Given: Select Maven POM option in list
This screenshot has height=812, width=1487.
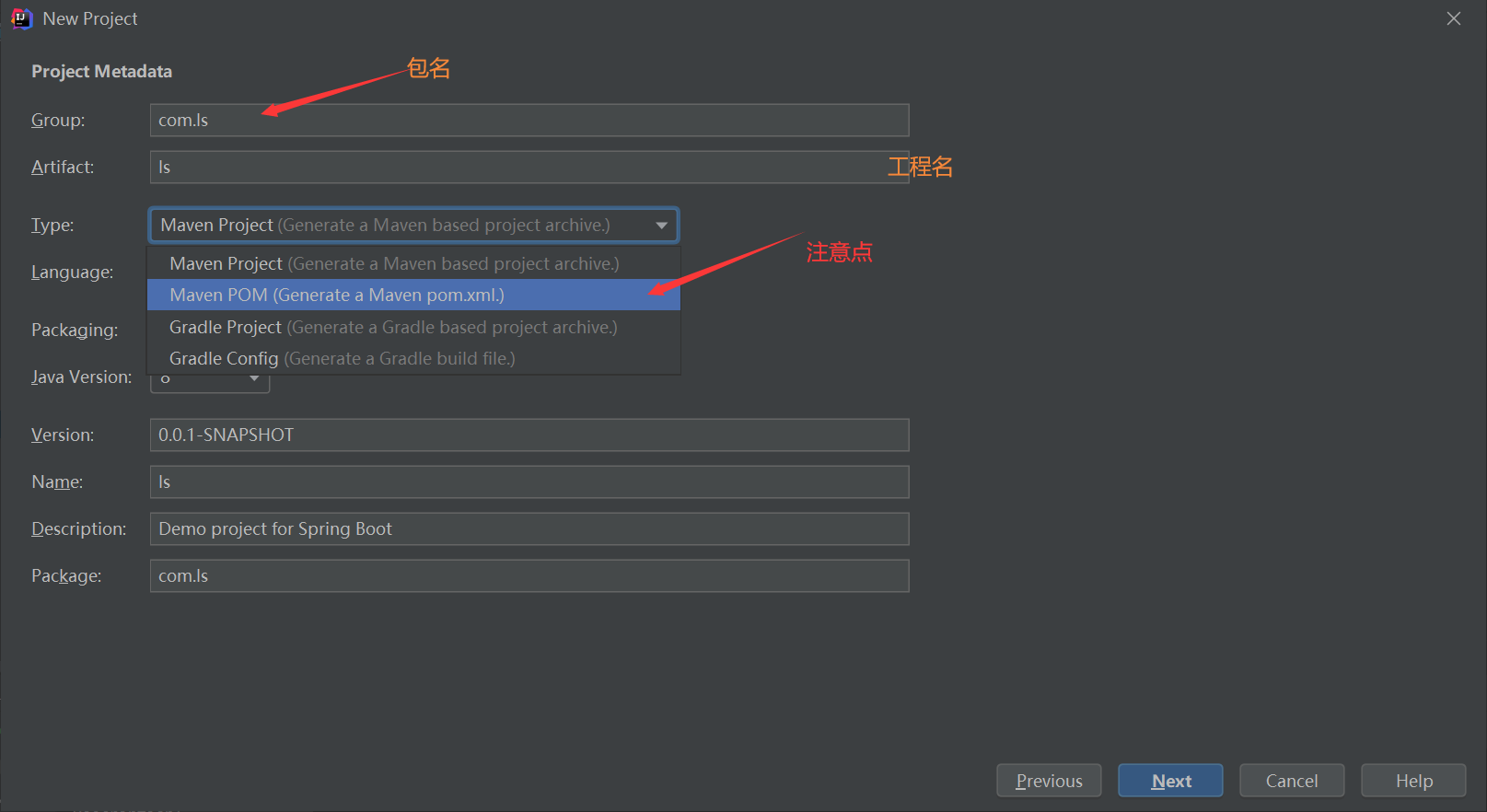Looking at the screenshot, I should [x=413, y=296].
